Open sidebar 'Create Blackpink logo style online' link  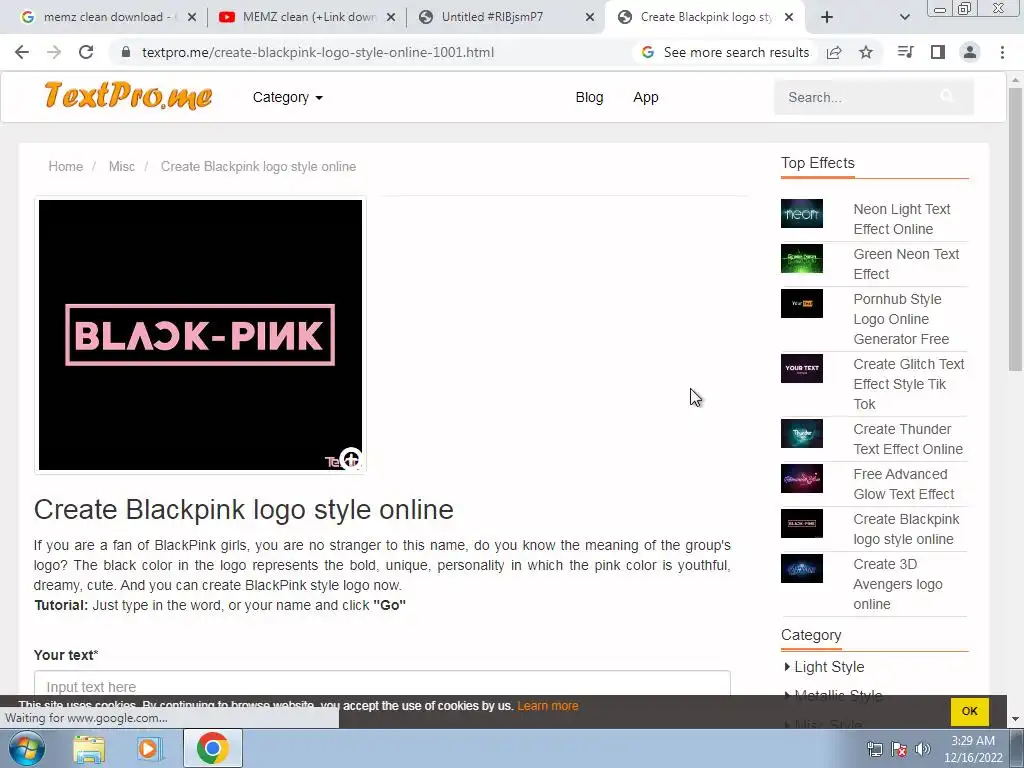[x=906, y=529]
